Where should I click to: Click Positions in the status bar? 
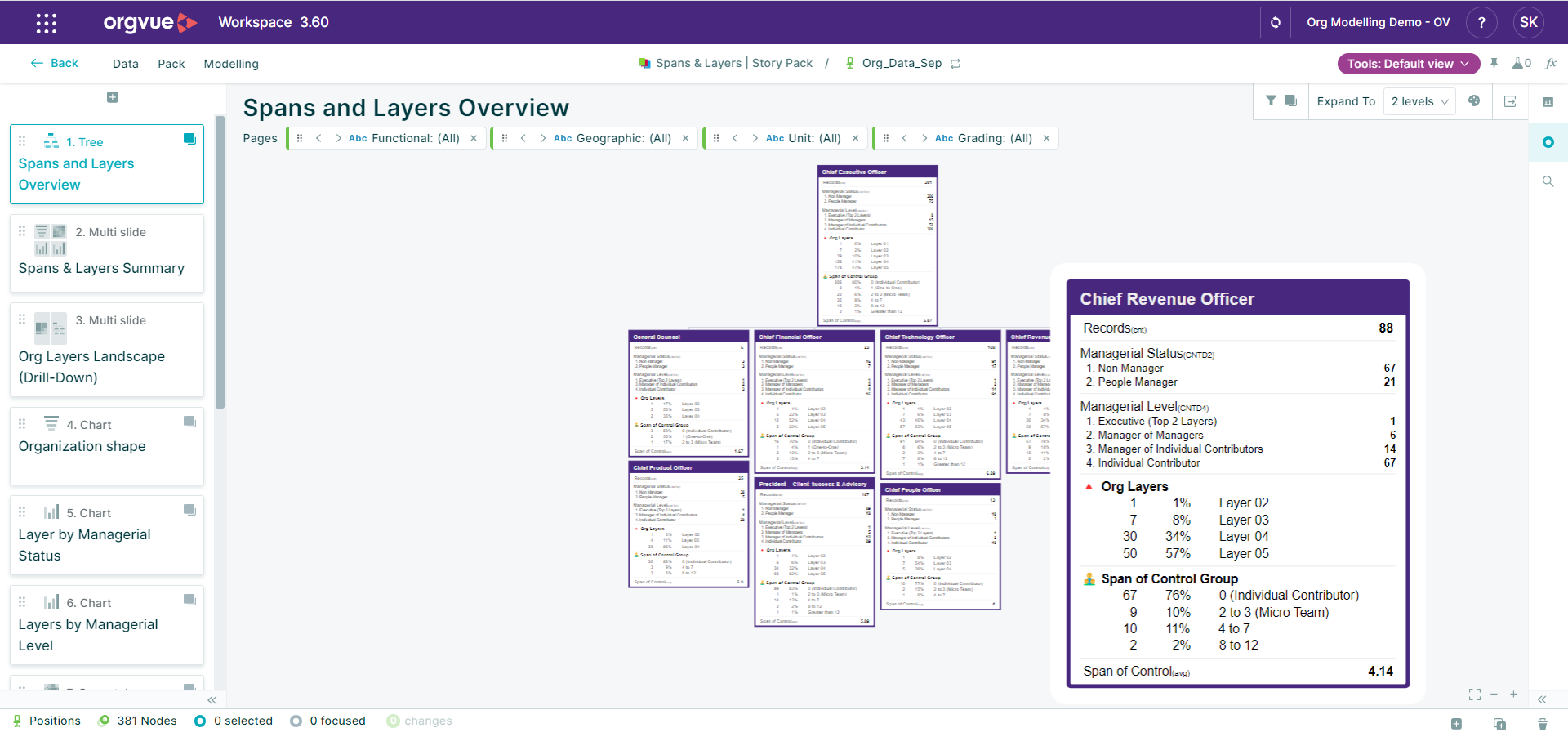tap(47, 721)
